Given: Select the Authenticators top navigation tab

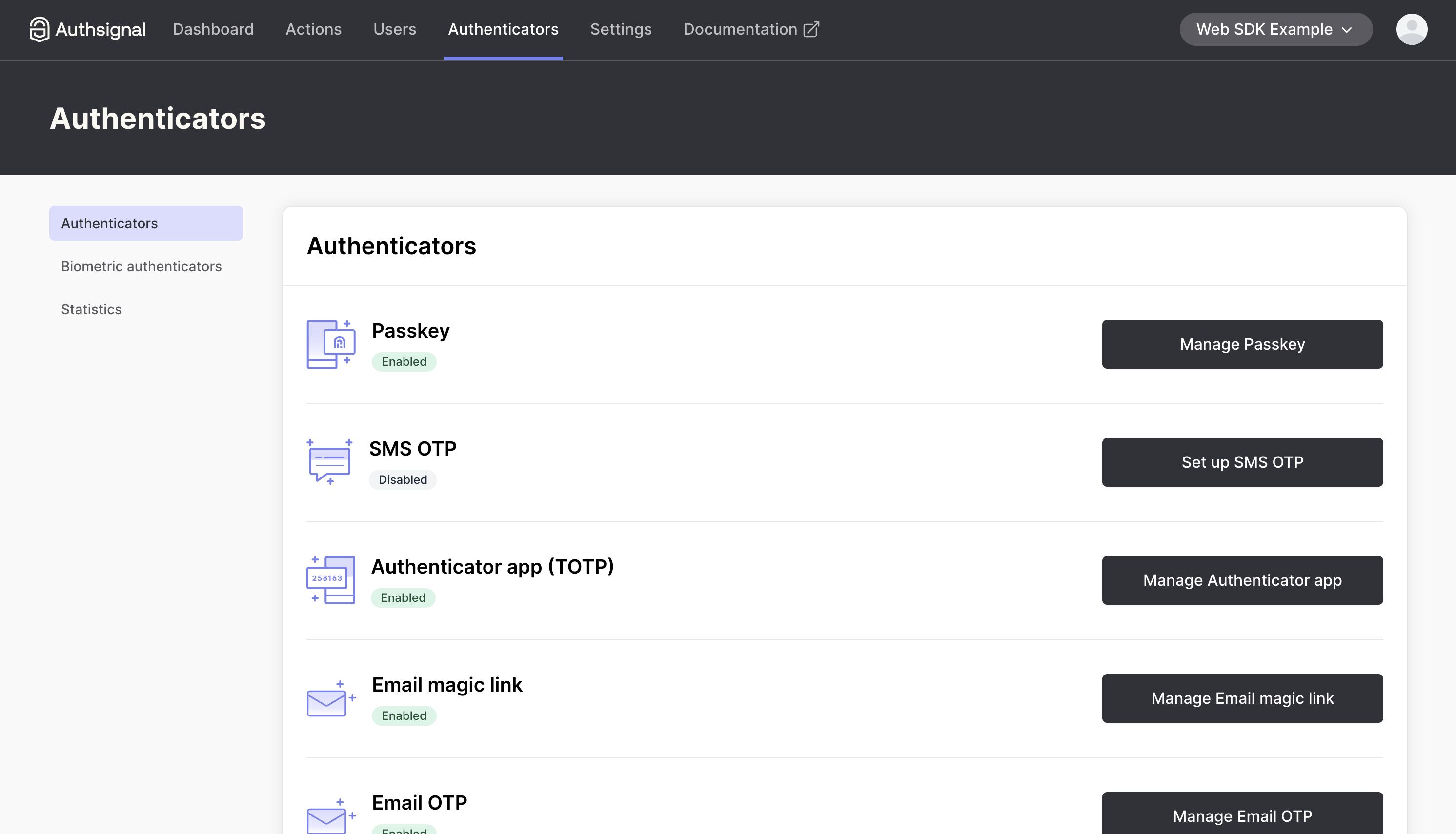Looking at the screenshot, I should (503, 29).
